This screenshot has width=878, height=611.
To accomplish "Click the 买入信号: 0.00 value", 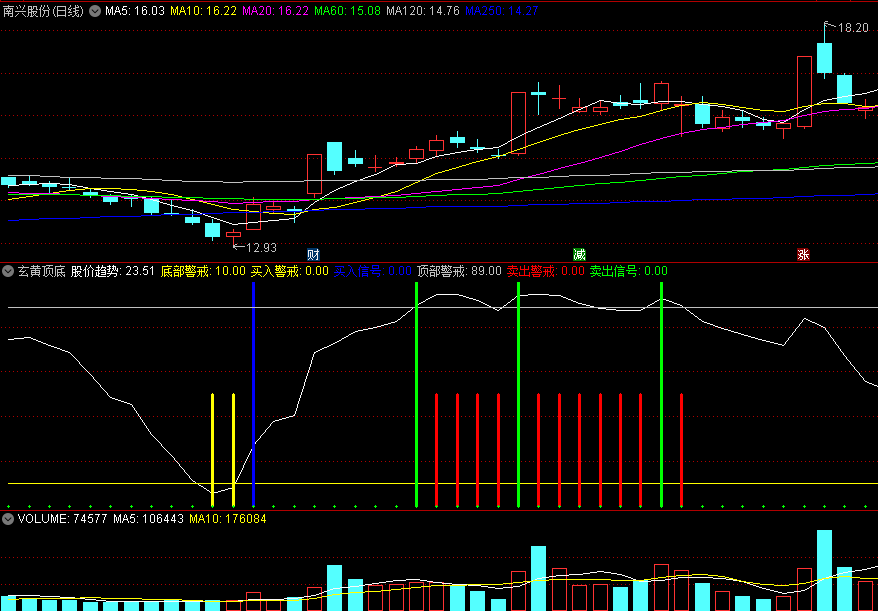I will (373, 272).
